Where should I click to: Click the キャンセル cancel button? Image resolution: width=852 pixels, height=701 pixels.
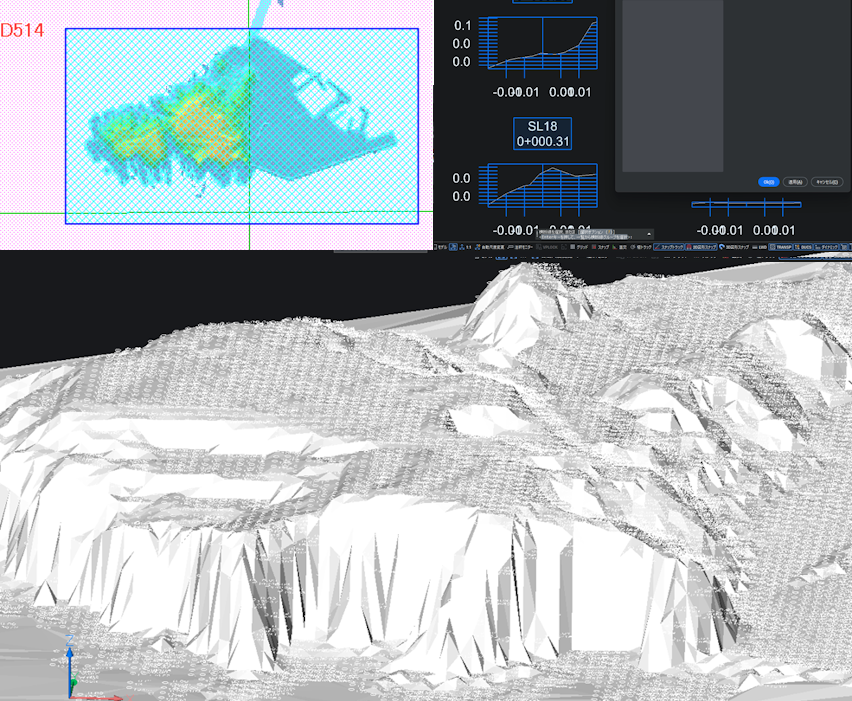(826, 182)
